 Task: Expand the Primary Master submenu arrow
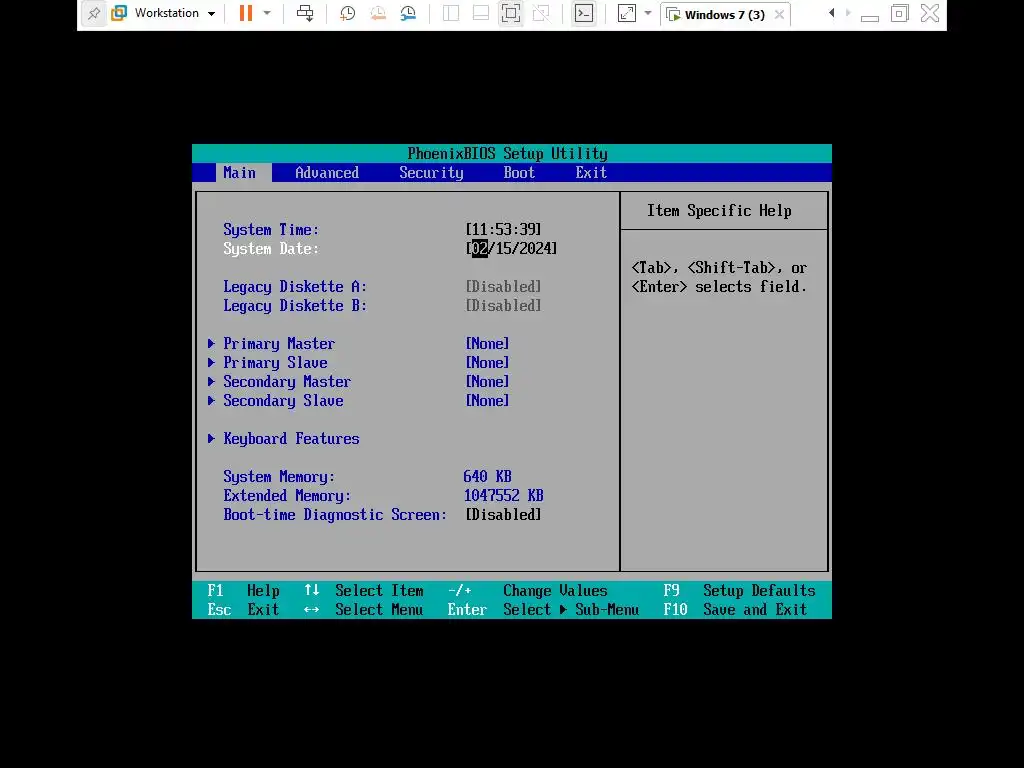pyautogui.click(x=211, y=344)
